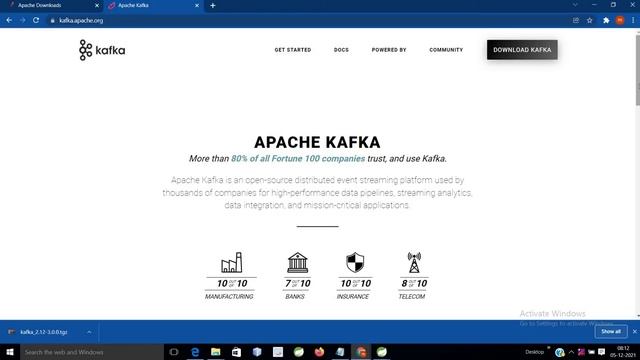Open a new browser tab
Viewport: 640px width, 360px height.
tap(213, 6)
